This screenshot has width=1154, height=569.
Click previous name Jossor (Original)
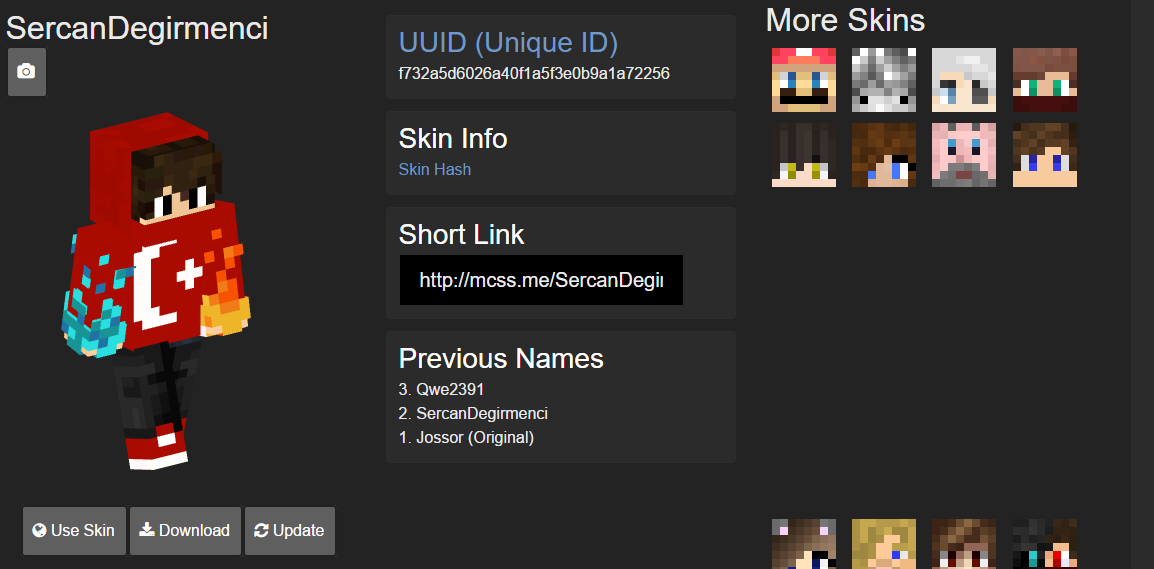click(475, 437)
